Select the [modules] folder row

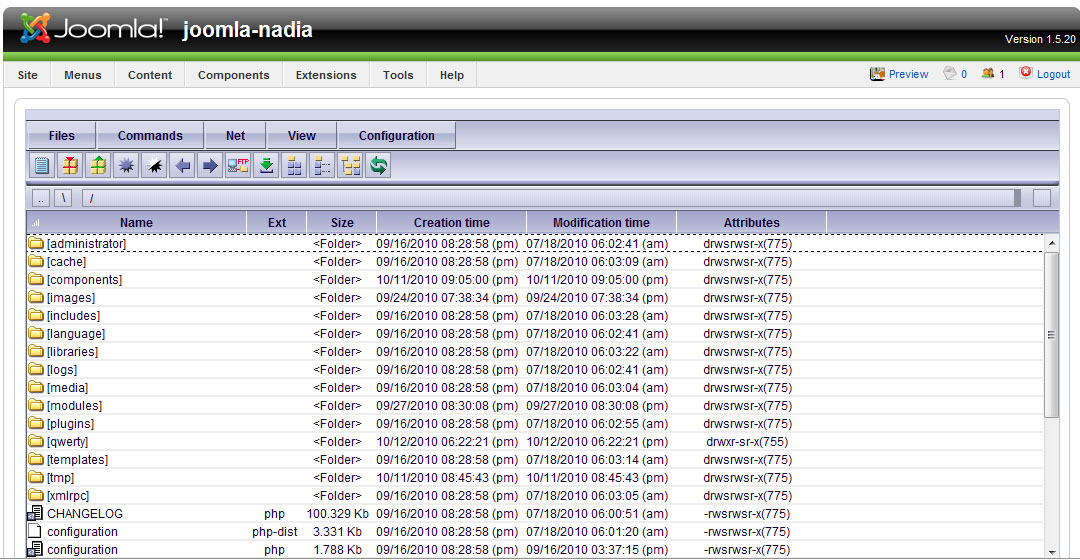[x=535, y=405]
